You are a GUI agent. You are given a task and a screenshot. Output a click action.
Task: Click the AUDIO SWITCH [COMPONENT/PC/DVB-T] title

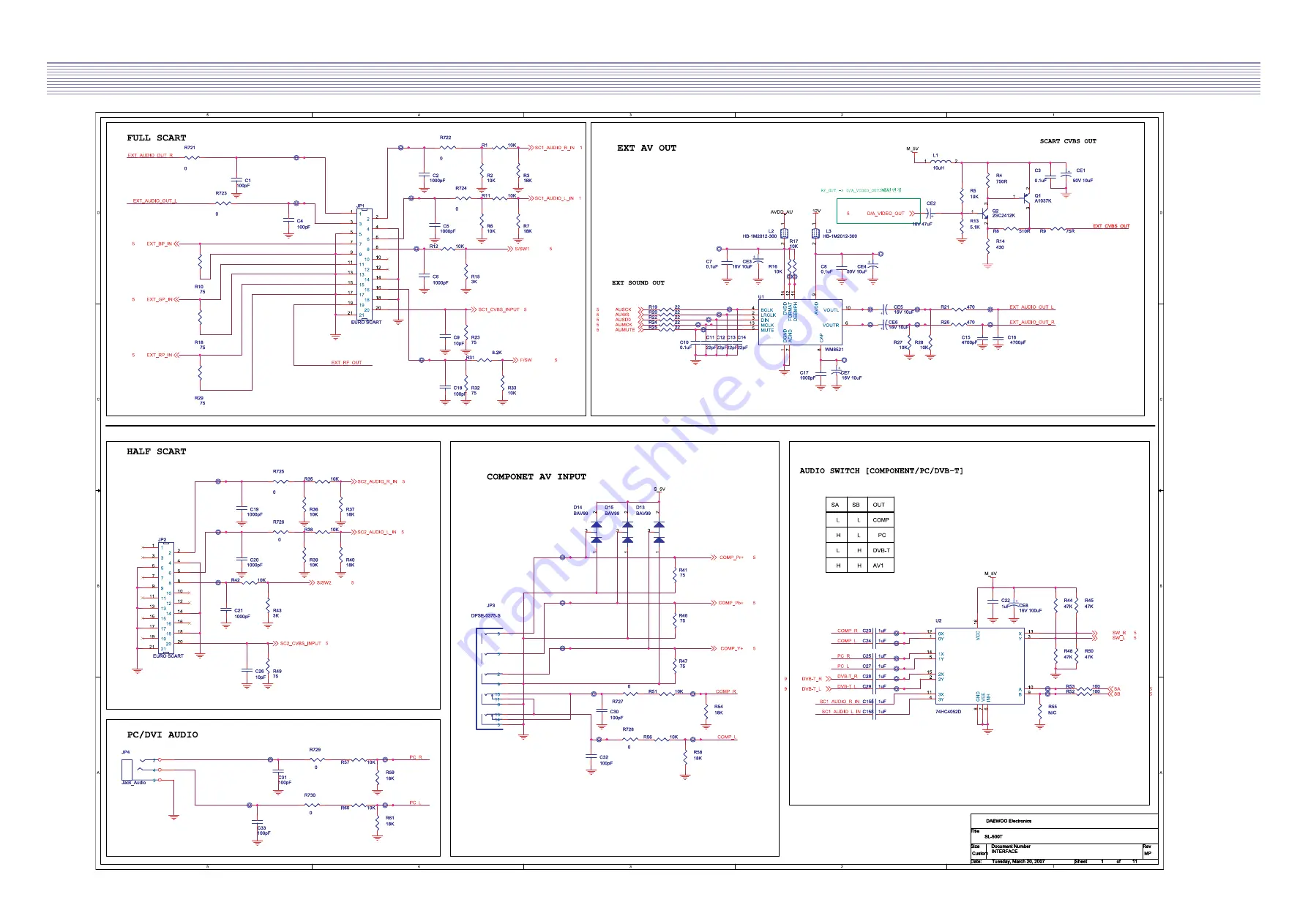pyautogui.click(x=881, y=470)
